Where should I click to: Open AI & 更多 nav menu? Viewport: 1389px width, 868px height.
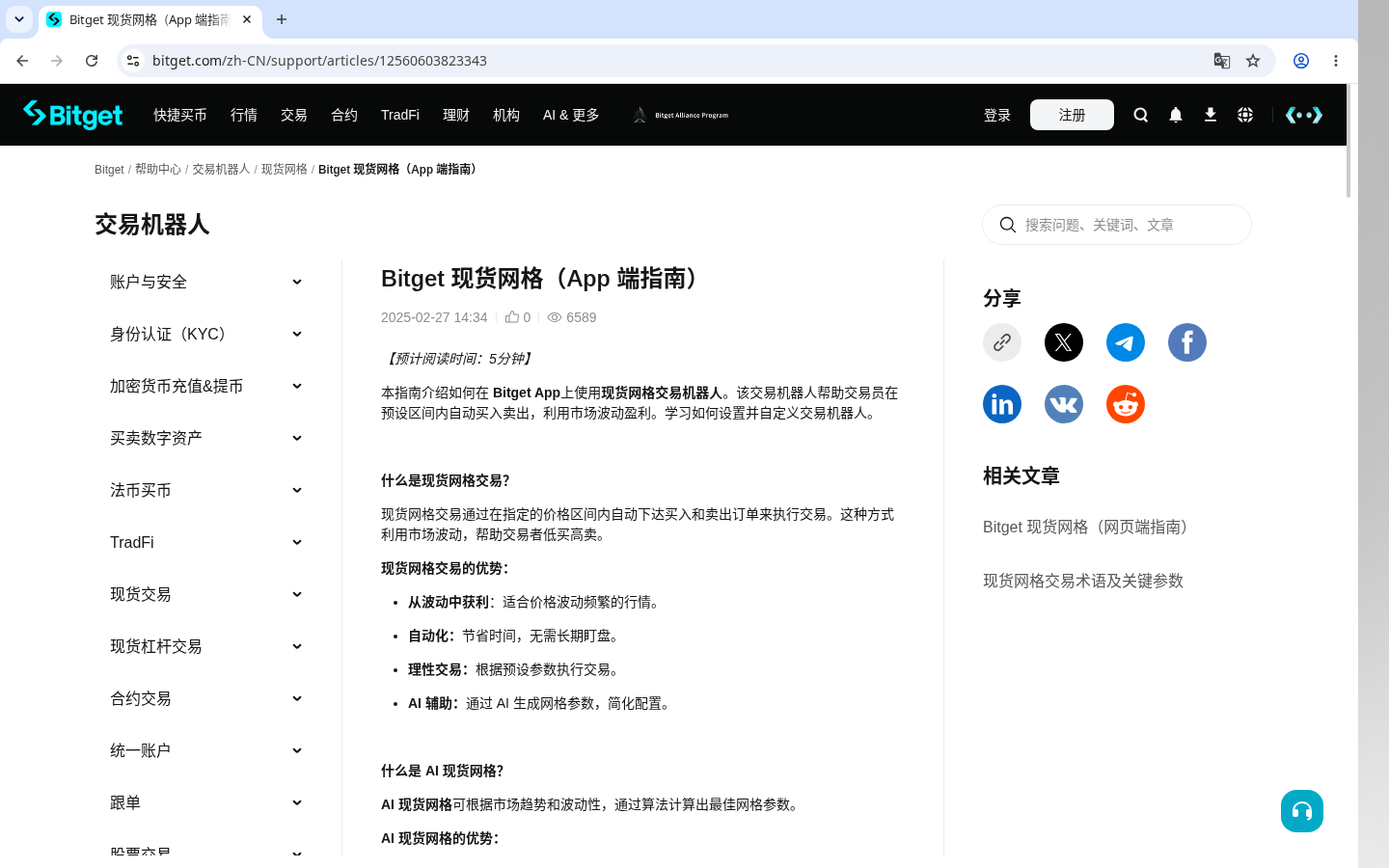click(x=571, y=115)
